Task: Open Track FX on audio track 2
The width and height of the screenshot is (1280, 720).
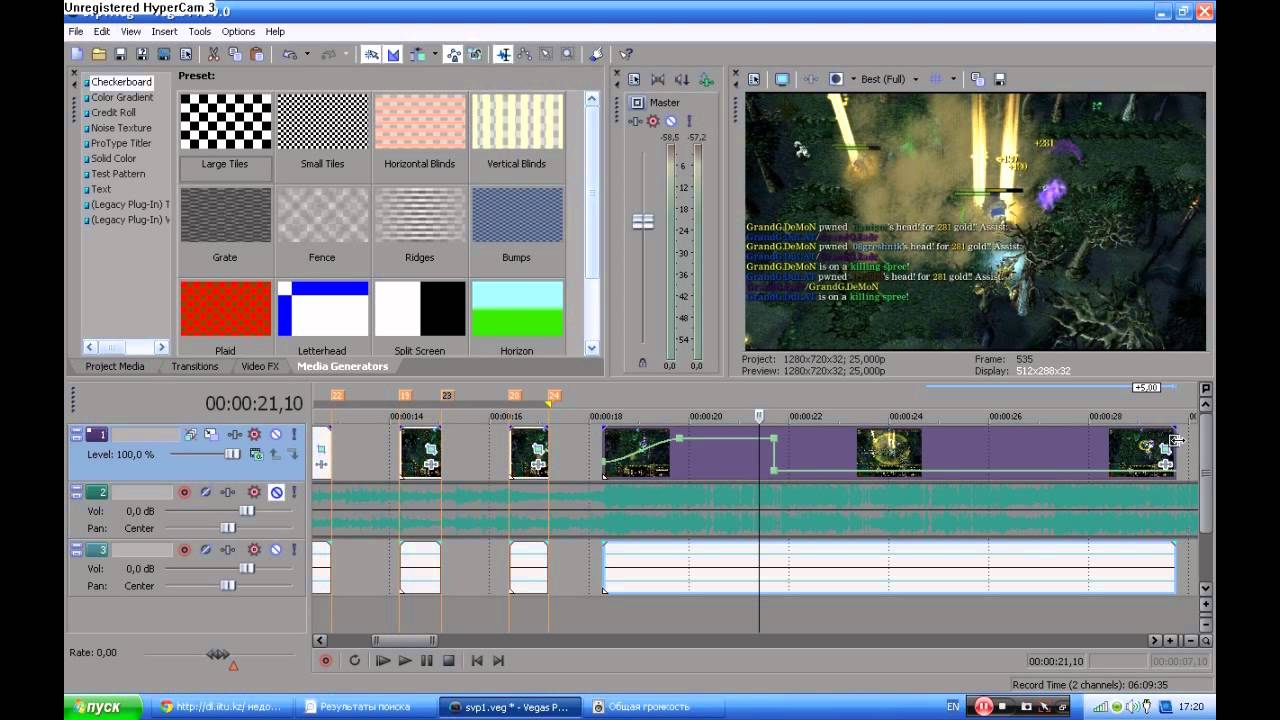Action: [x=228, y=493]
